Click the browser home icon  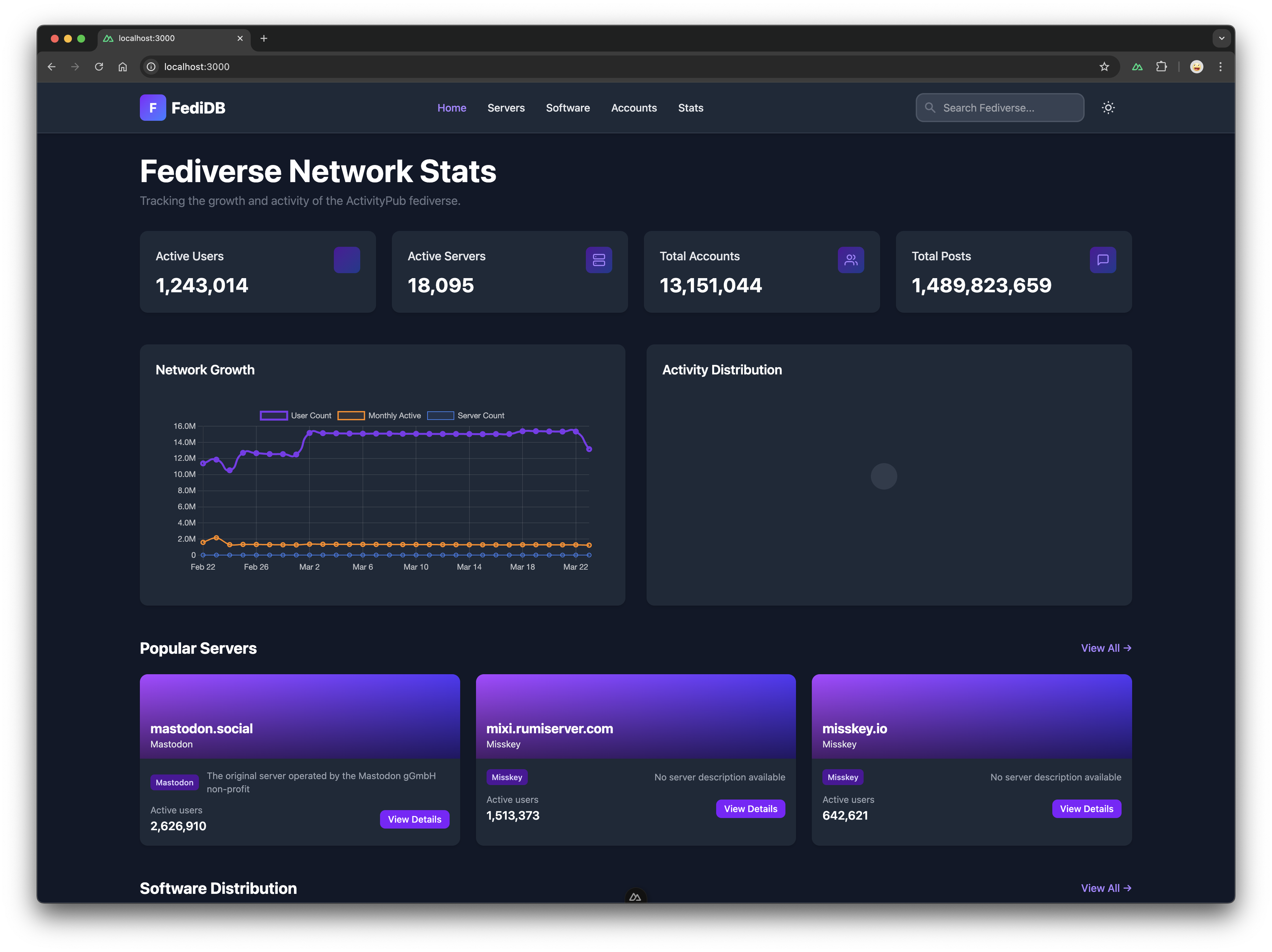click(123, 67)
